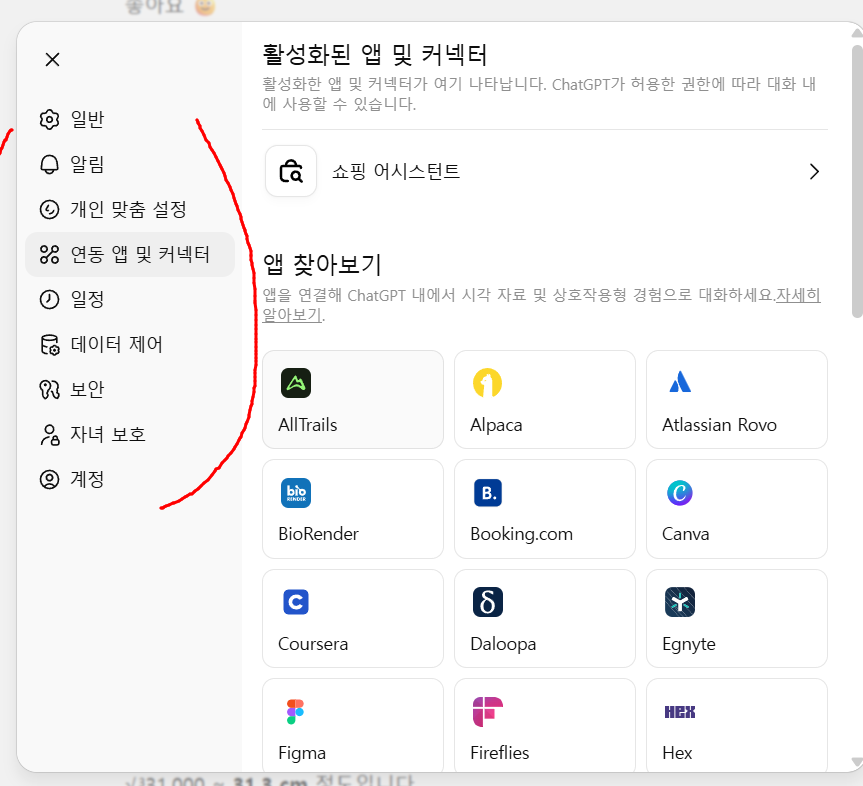Viewport: 863px width, 786px height.
Task: Expand 쇼핑 어시스턴트 with the chevron arrow
Action: point(815,172)
